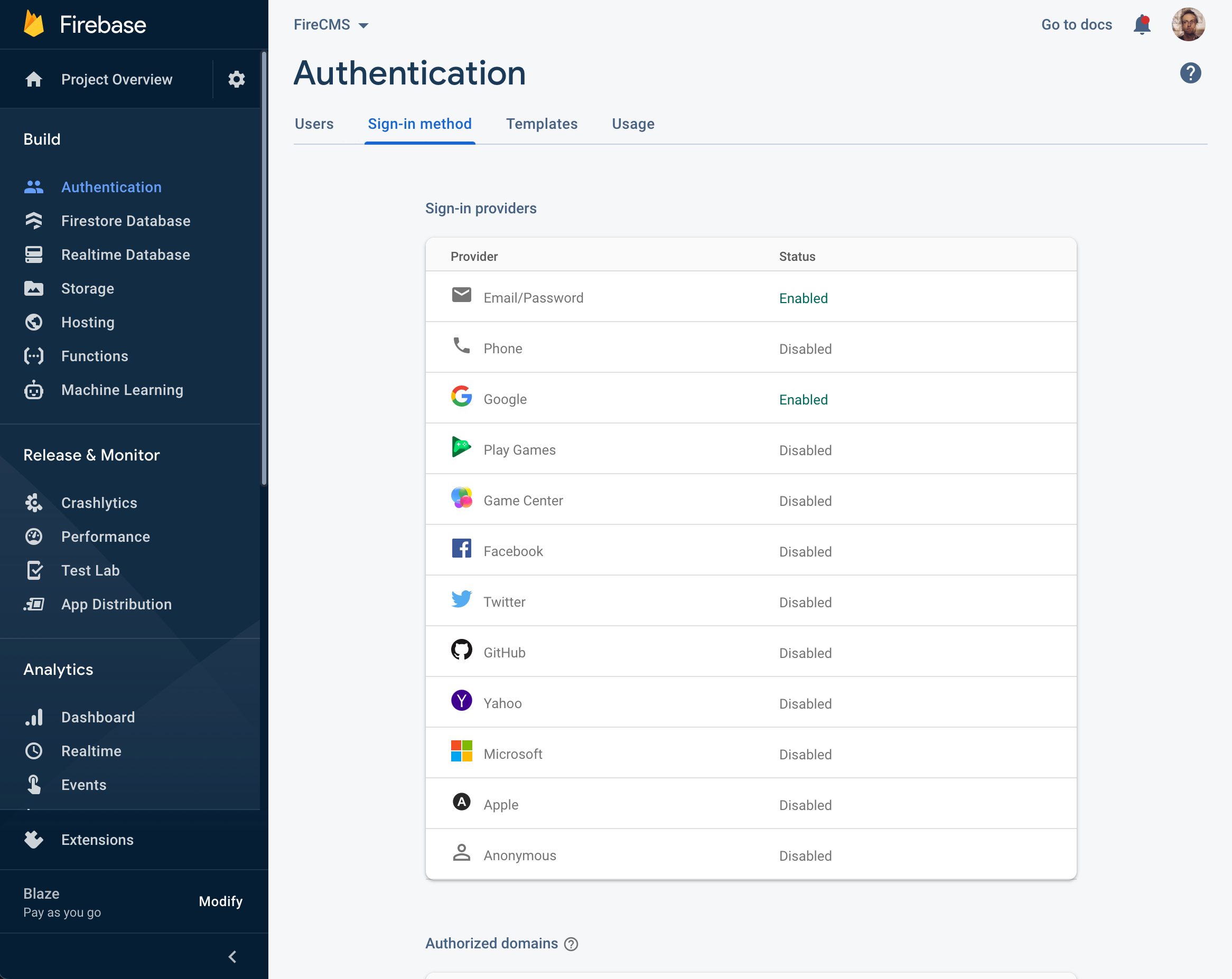Click Modify on the Blaze plan
The width and height of the screenshot is (1232, 979).
(221, 901)
